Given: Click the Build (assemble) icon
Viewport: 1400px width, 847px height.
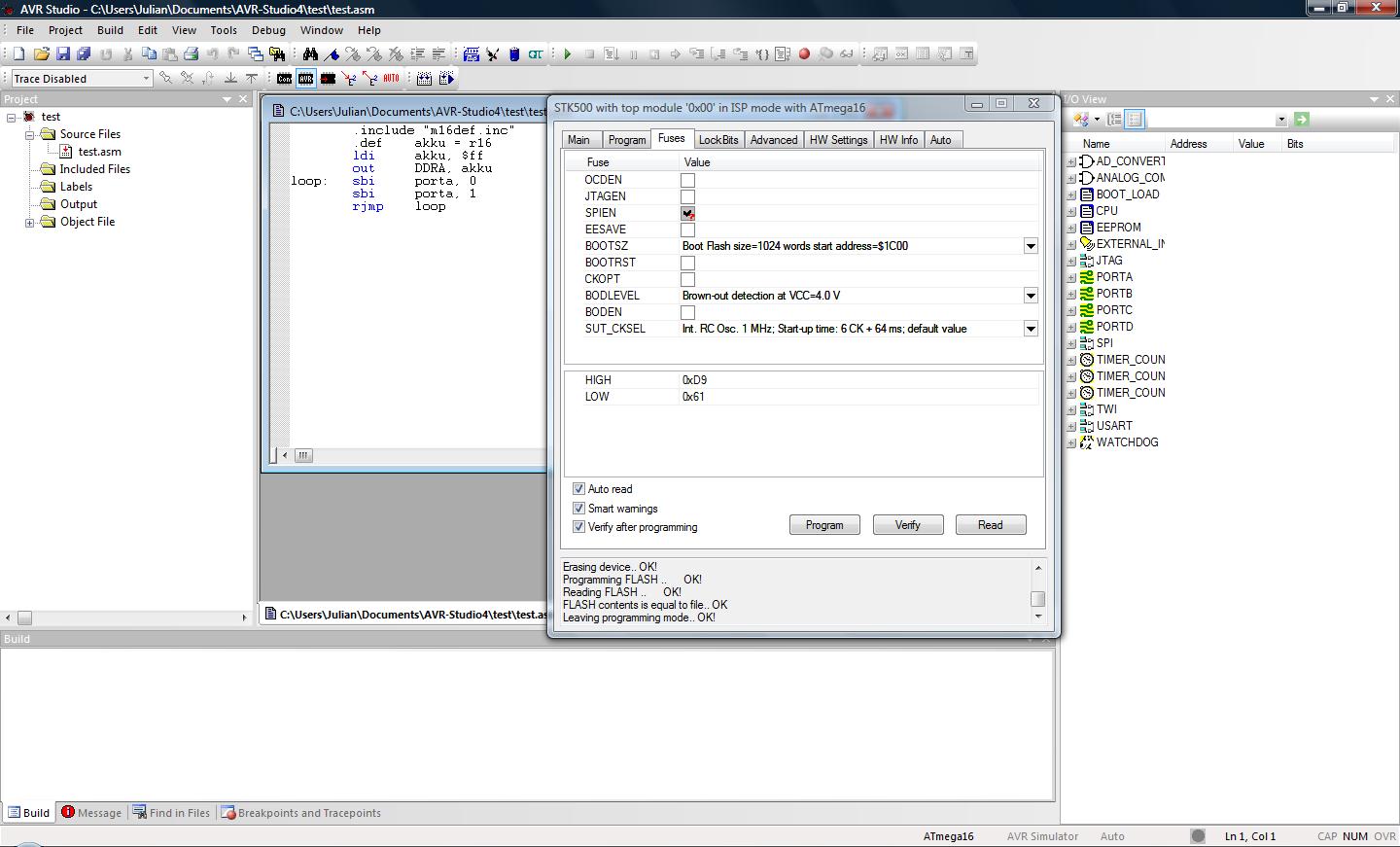Looking at the screenshot, I should [x=424, y=78].
